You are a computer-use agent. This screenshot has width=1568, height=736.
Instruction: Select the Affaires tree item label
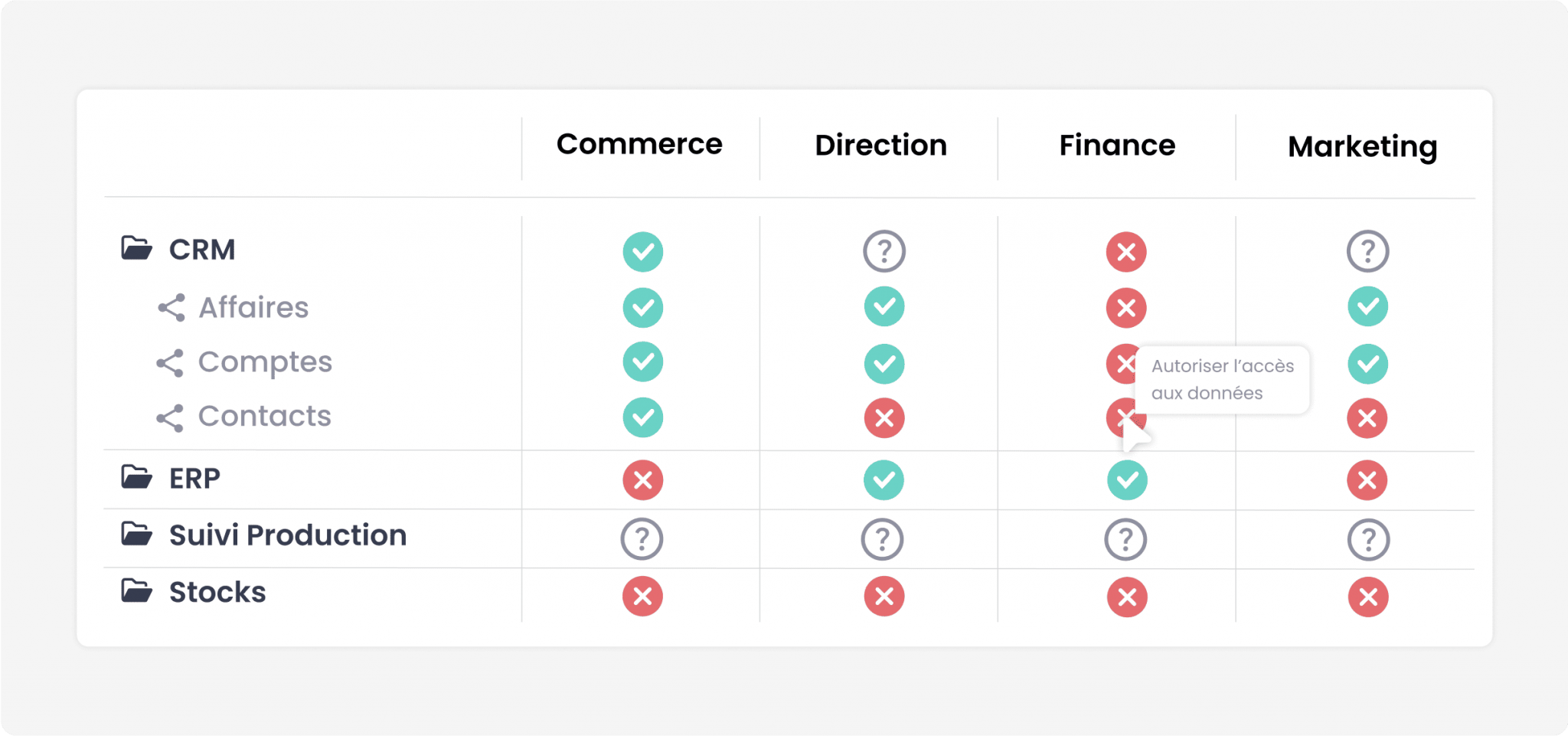coord(253,307)
